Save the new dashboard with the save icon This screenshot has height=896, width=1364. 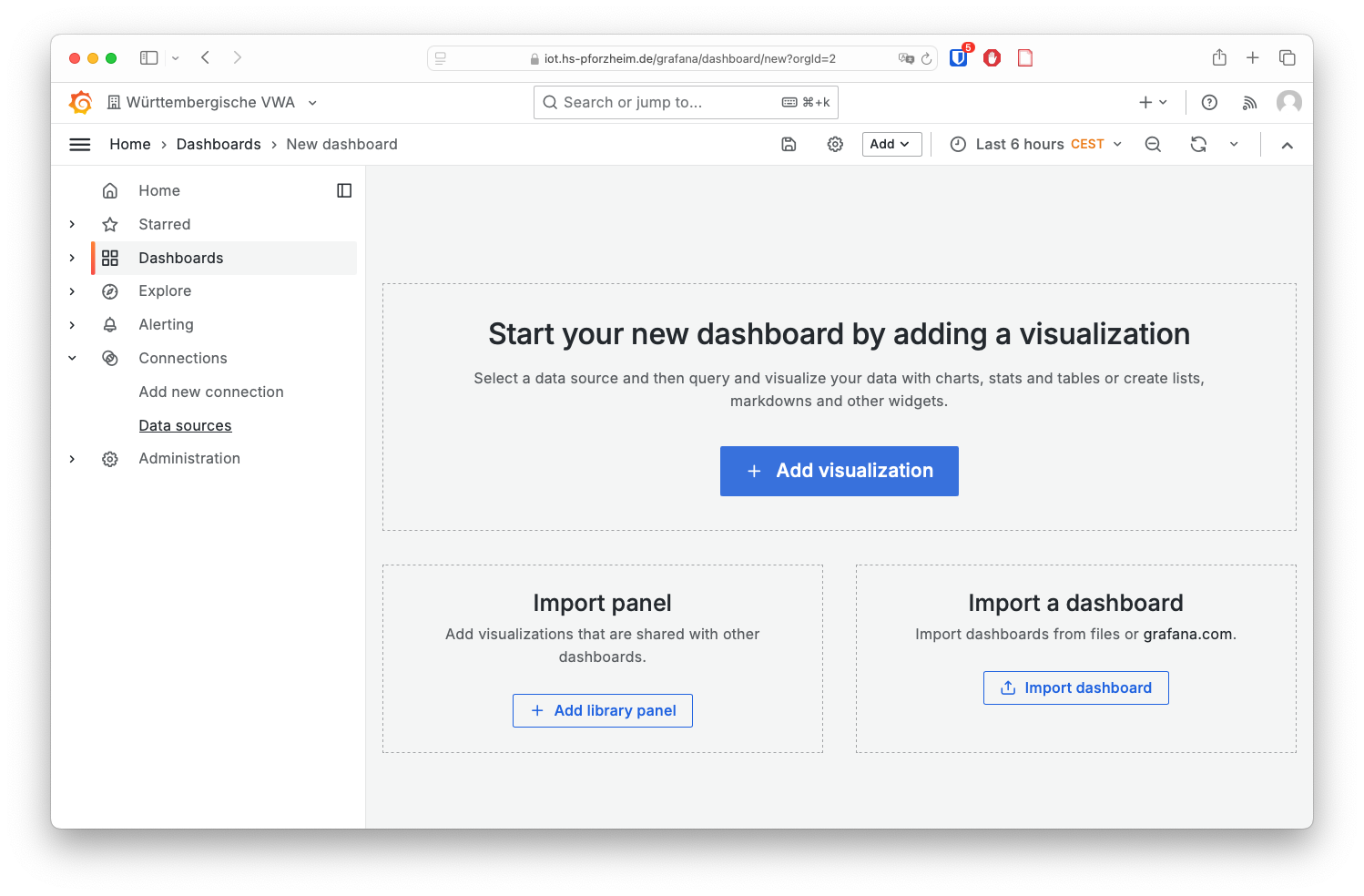pyautogui.click(x=789, y=144)
